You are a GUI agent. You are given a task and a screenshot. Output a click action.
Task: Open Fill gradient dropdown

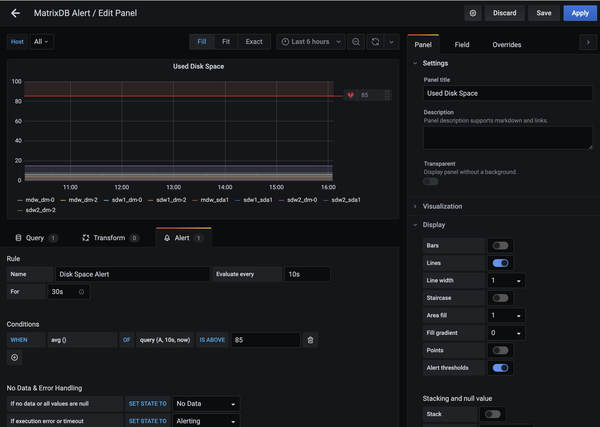coord(506,333)
